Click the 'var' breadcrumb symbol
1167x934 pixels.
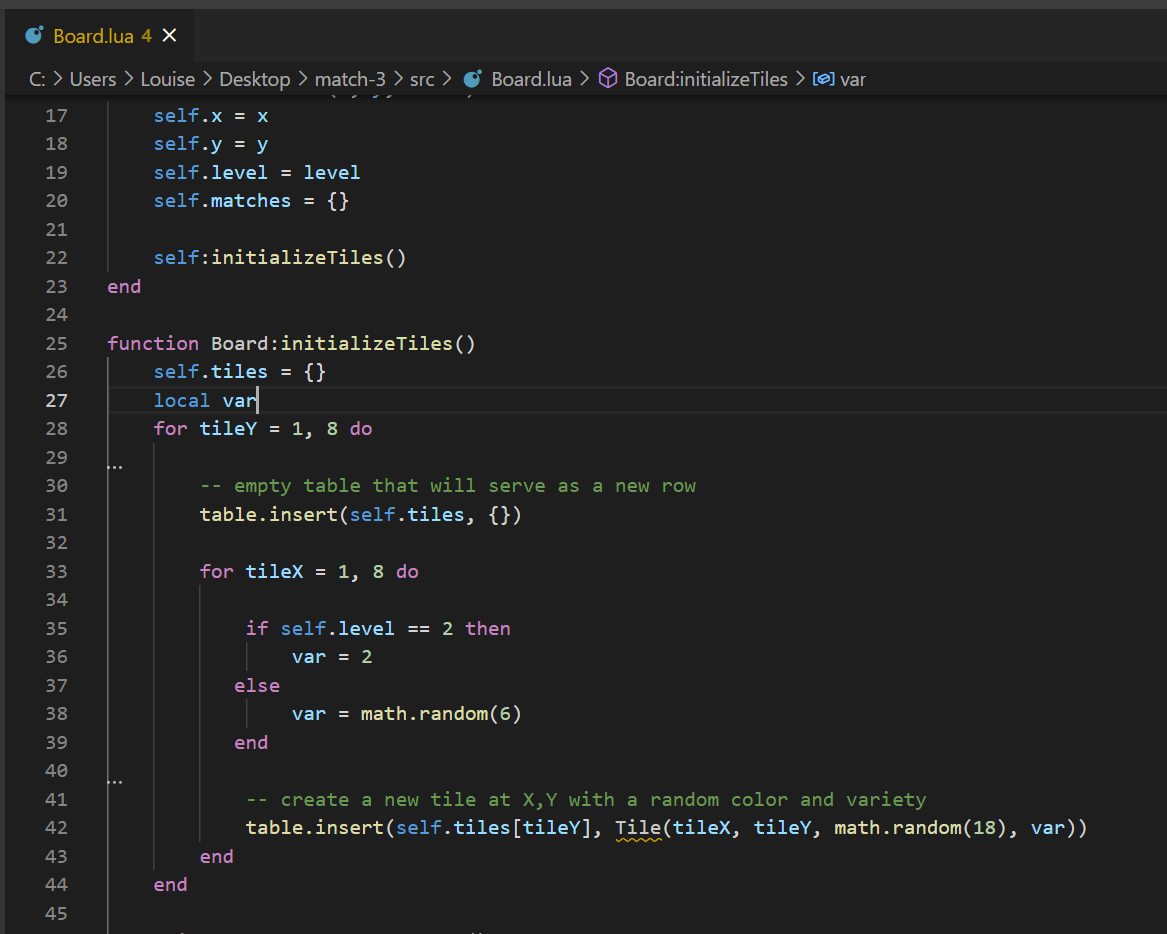tap(853, 80)
